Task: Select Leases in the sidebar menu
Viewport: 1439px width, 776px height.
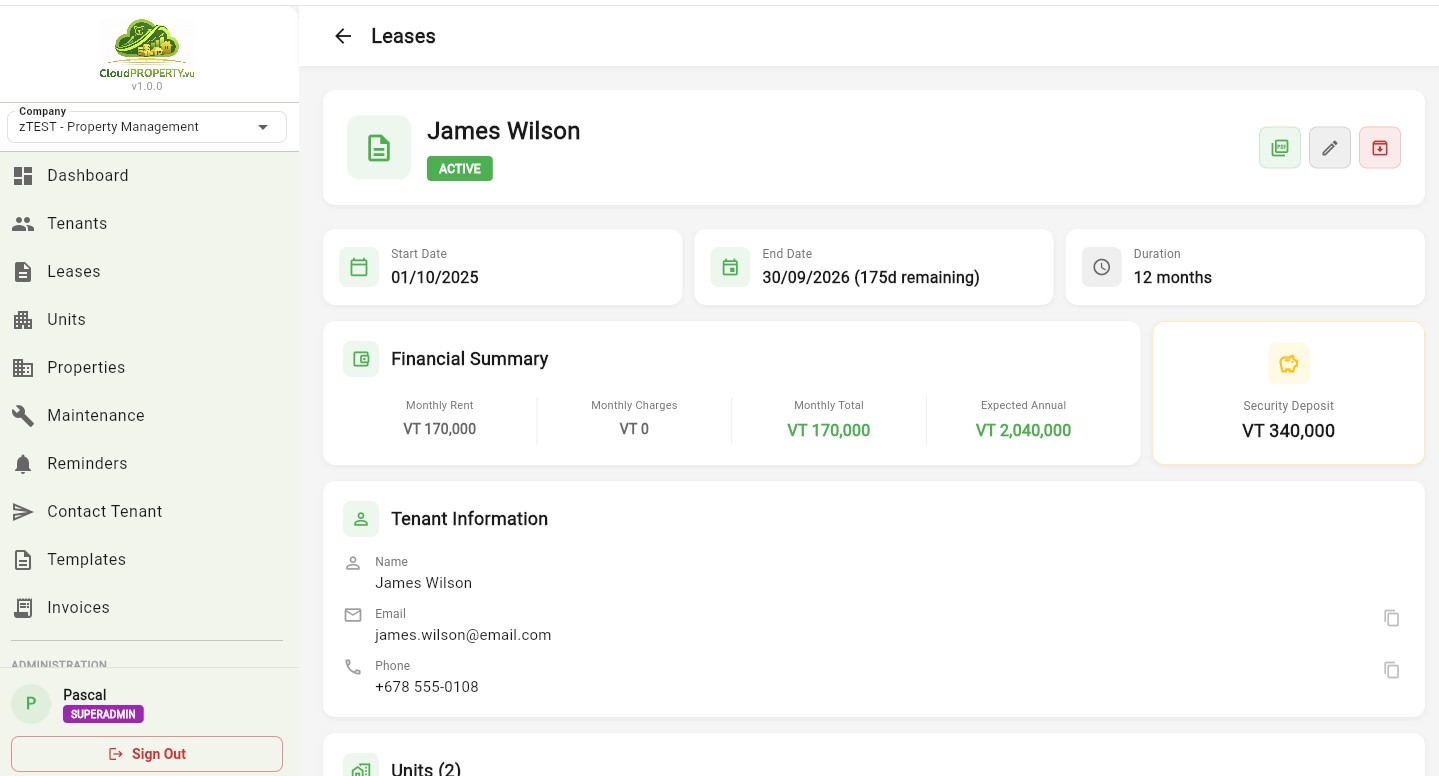Action: [x=73, y=271]
